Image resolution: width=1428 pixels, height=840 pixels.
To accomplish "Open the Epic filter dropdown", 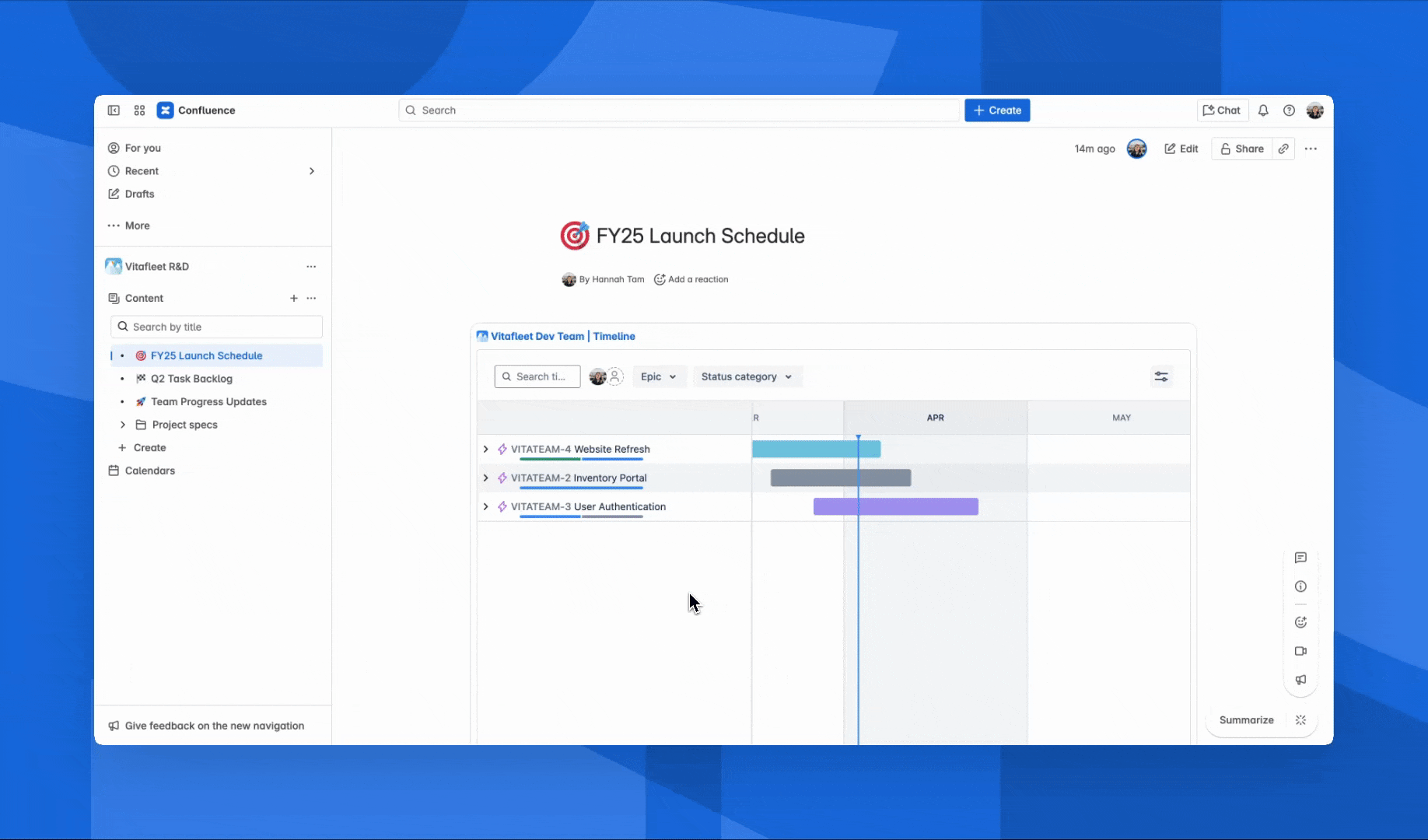I will (658, 376).
